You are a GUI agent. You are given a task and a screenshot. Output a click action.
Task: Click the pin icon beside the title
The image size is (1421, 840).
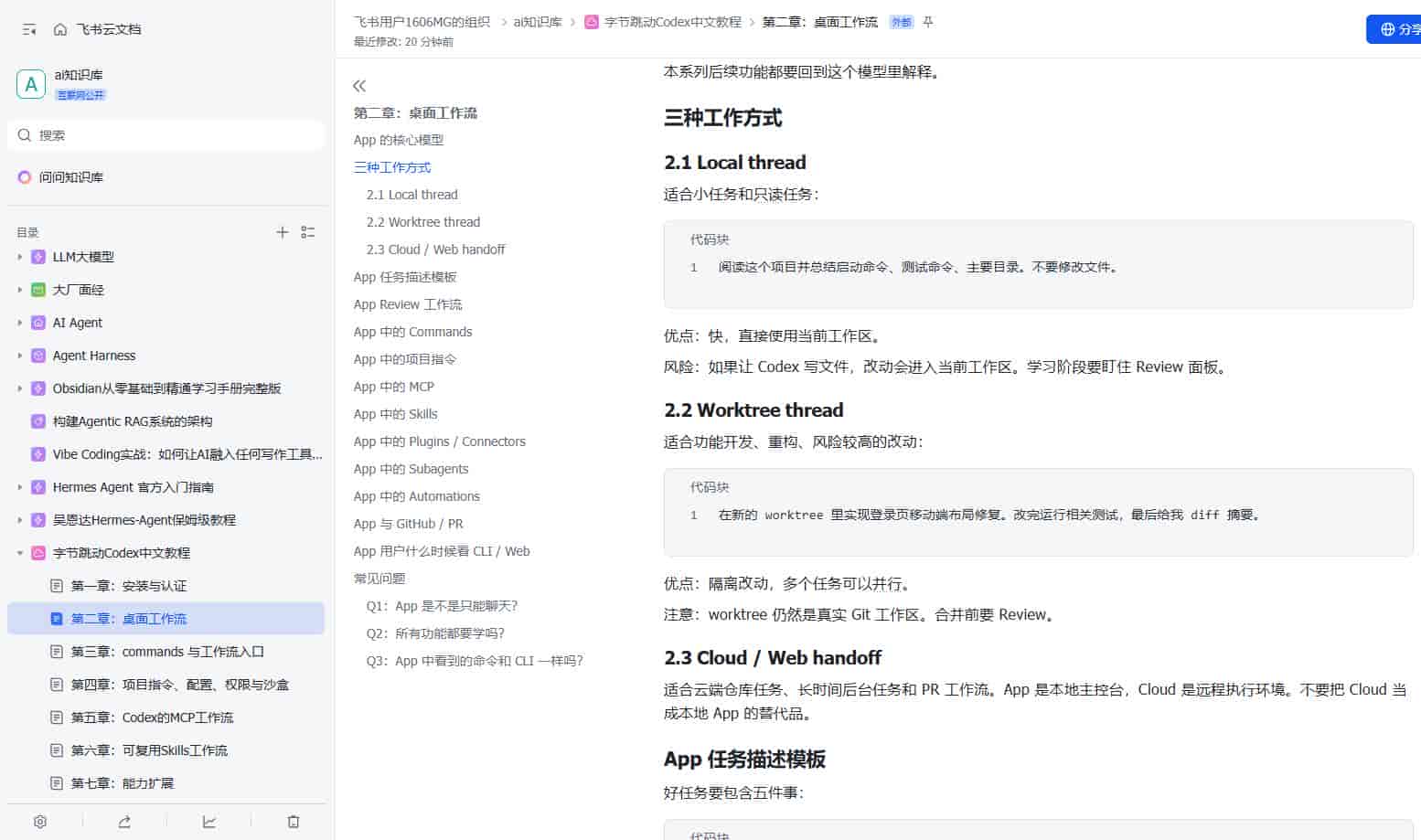point(928,22)
